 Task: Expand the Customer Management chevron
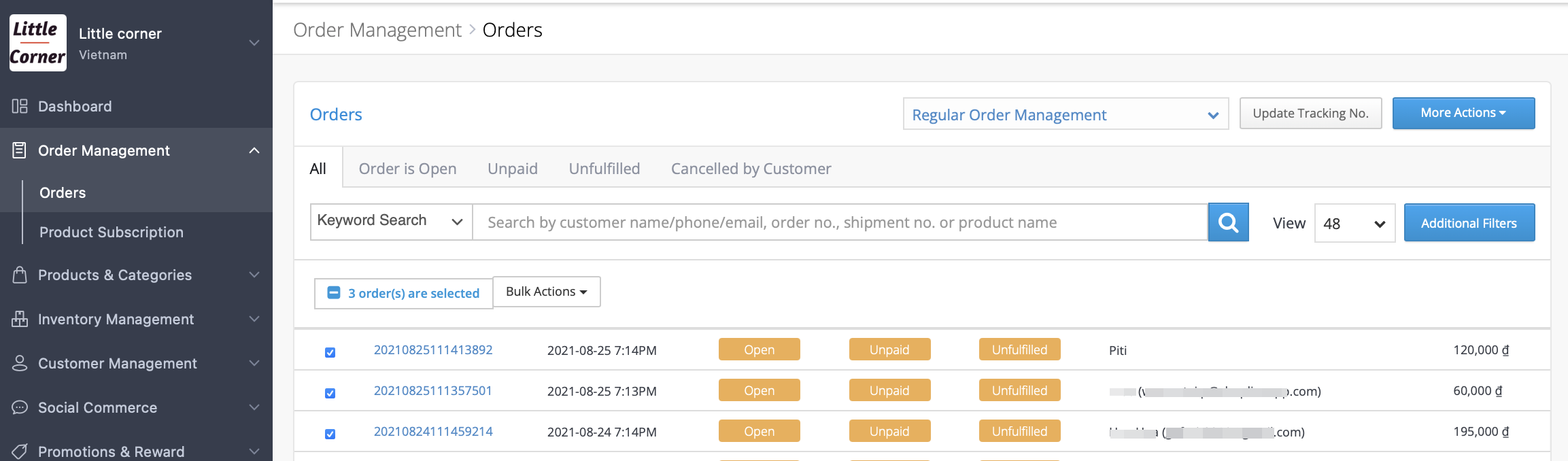(x=254, y=363)
